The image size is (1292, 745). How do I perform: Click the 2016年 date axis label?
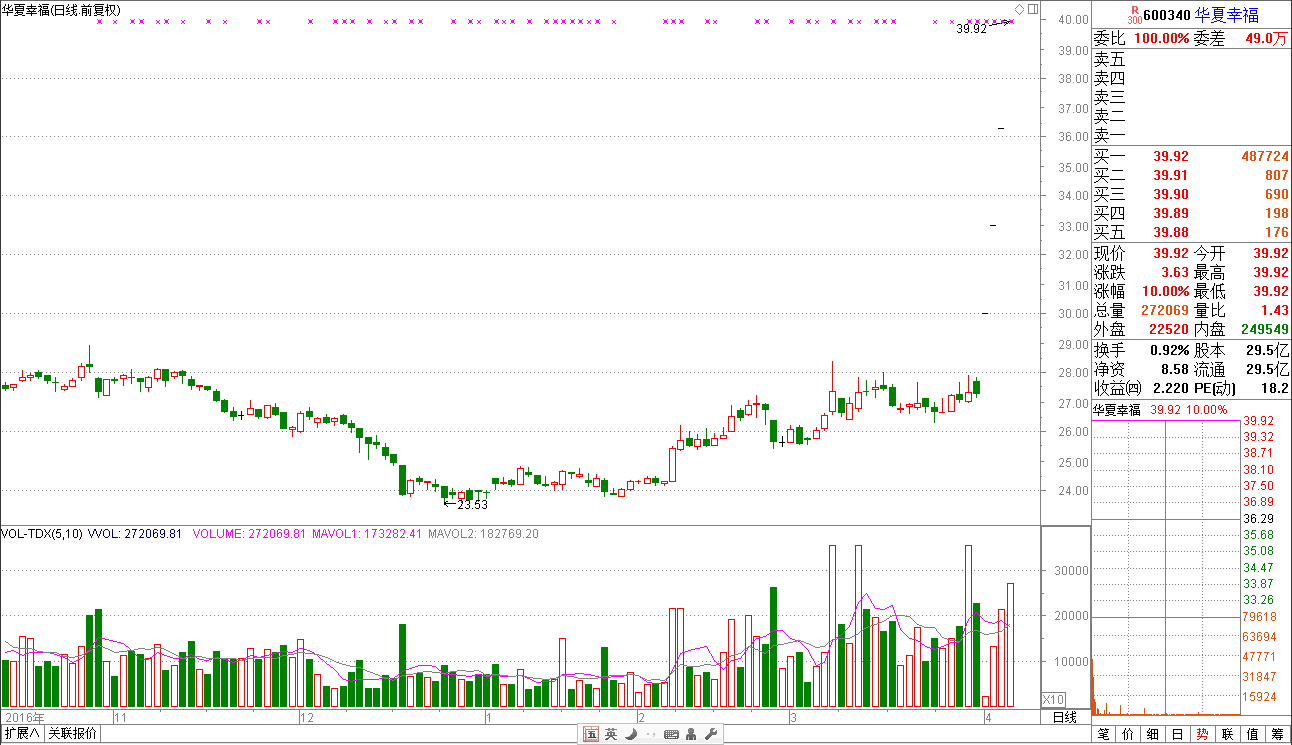point(25,718)
